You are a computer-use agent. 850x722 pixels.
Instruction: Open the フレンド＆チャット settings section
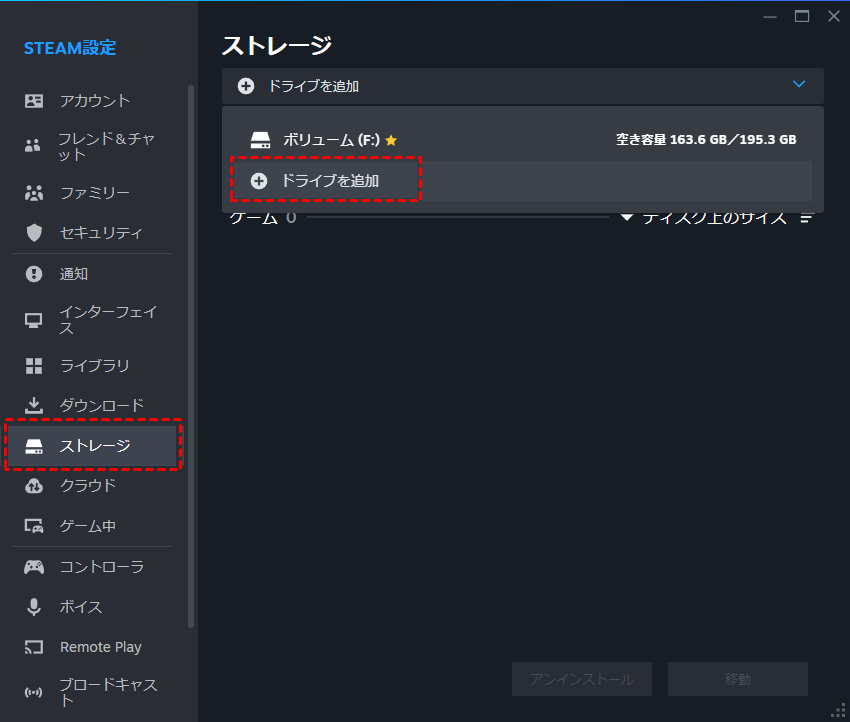point(93,146)
